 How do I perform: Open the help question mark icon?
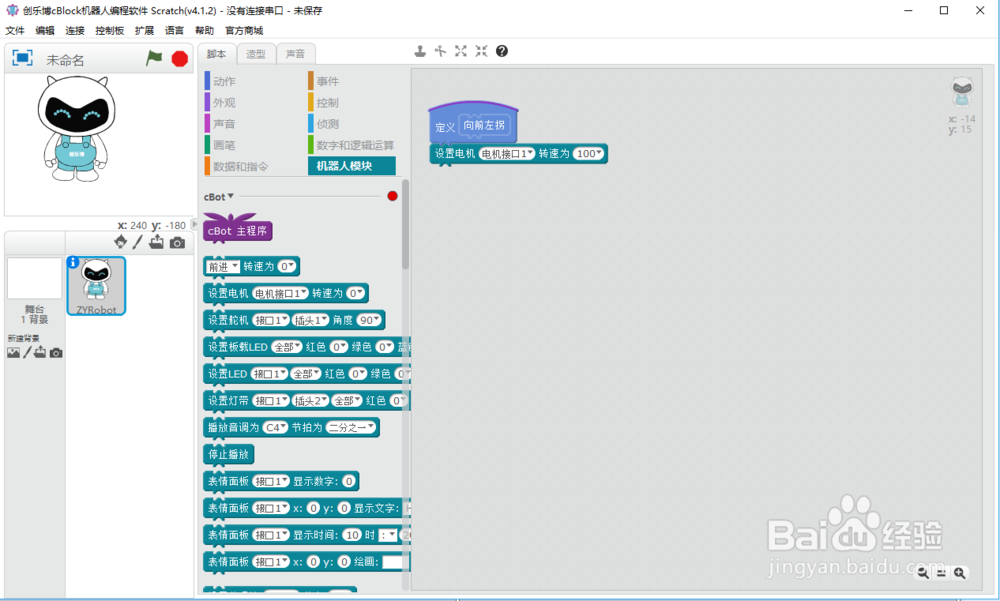pos(501,50)
